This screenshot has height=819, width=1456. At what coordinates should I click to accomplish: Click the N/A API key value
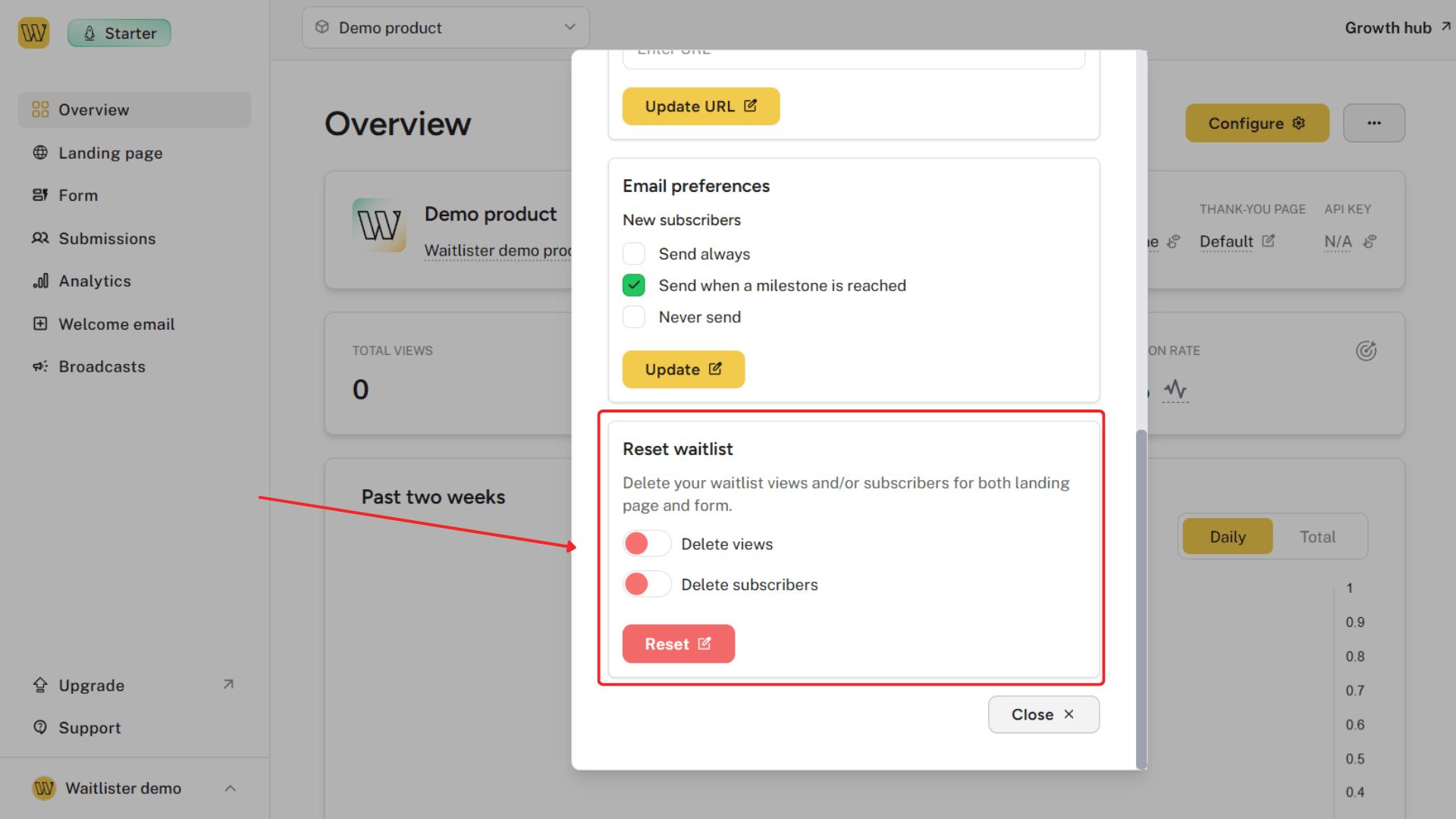[1338, 241]
